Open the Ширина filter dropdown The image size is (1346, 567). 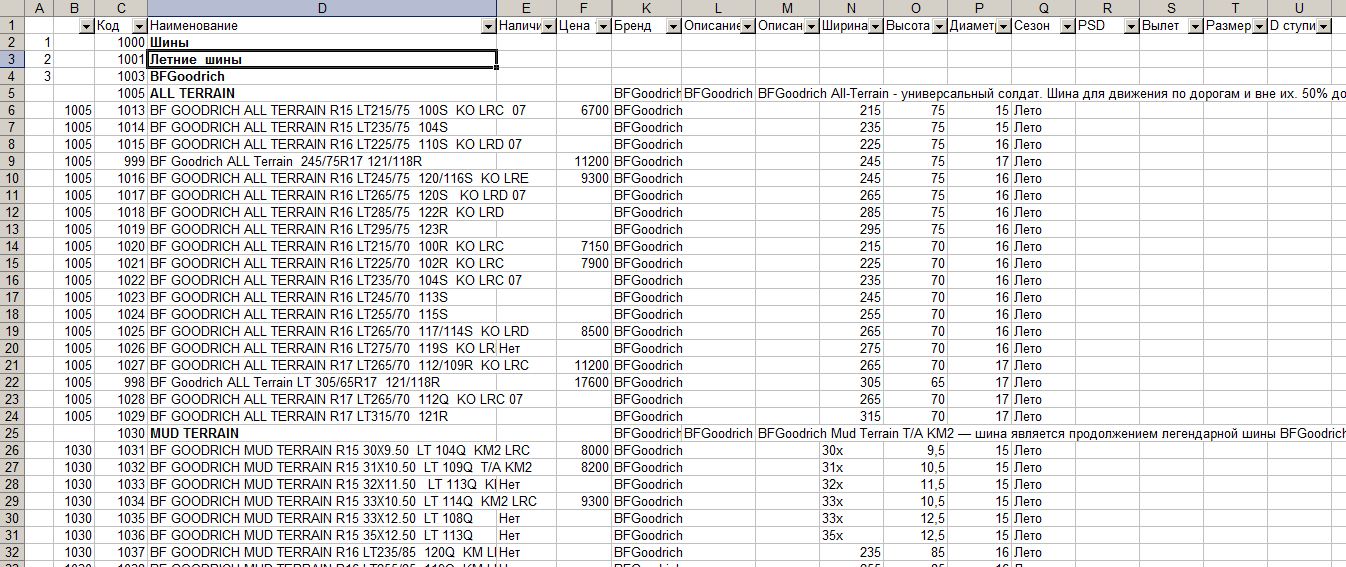875,26
